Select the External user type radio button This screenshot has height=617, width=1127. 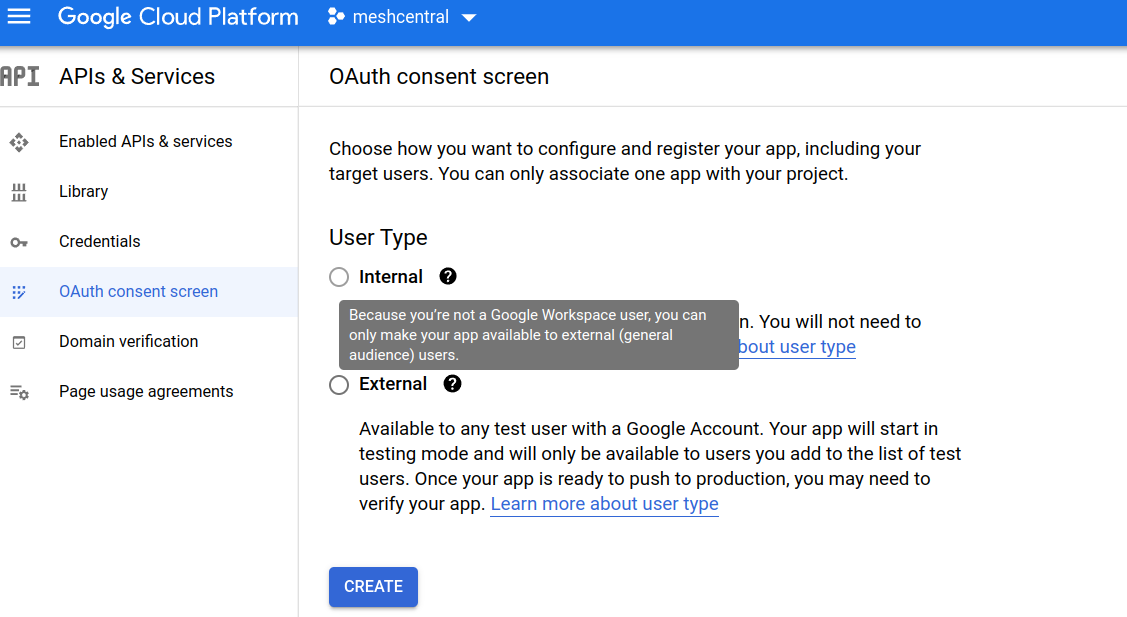tap(339, 385)
